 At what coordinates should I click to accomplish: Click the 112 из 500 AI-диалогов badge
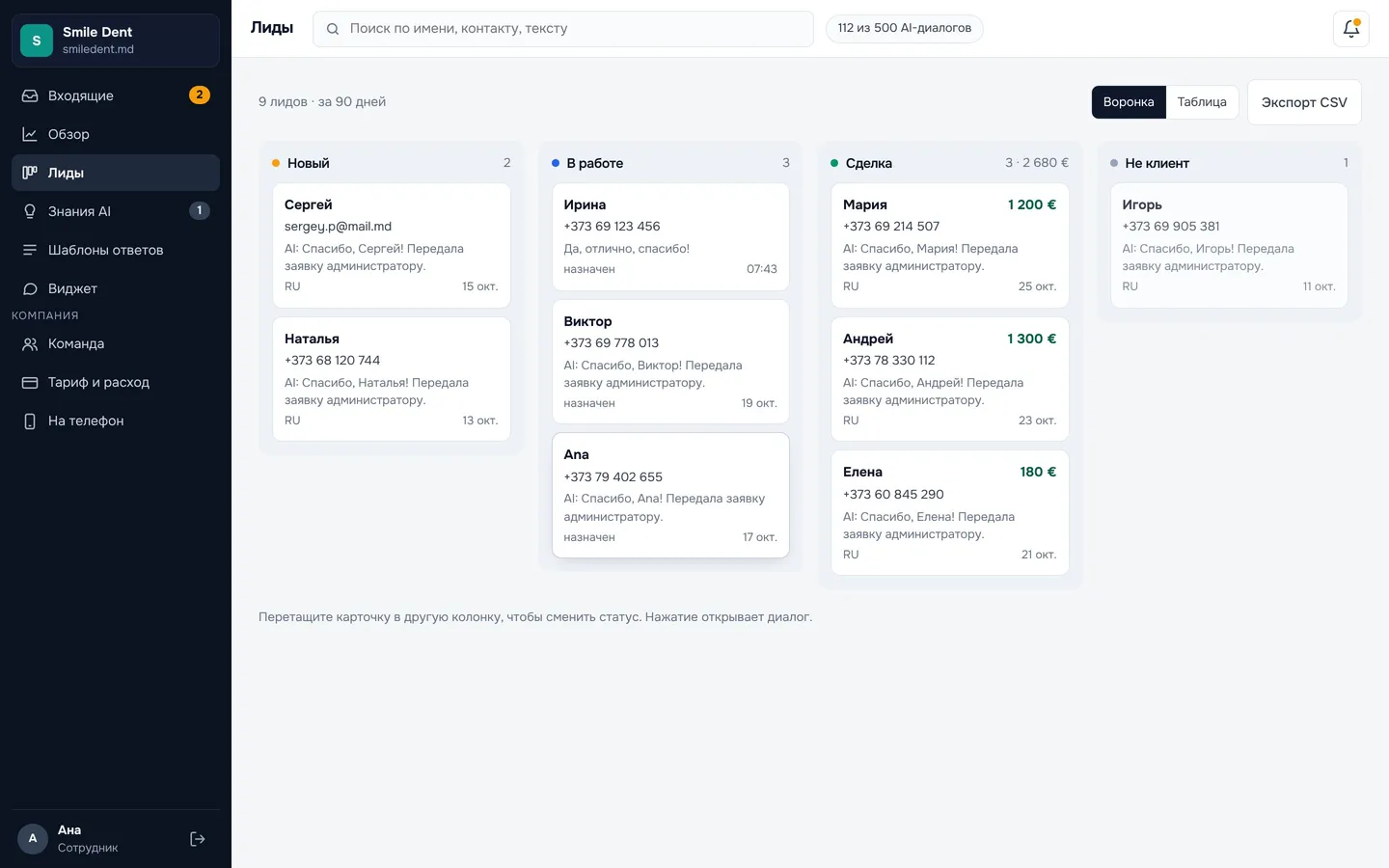click(905, 28)
